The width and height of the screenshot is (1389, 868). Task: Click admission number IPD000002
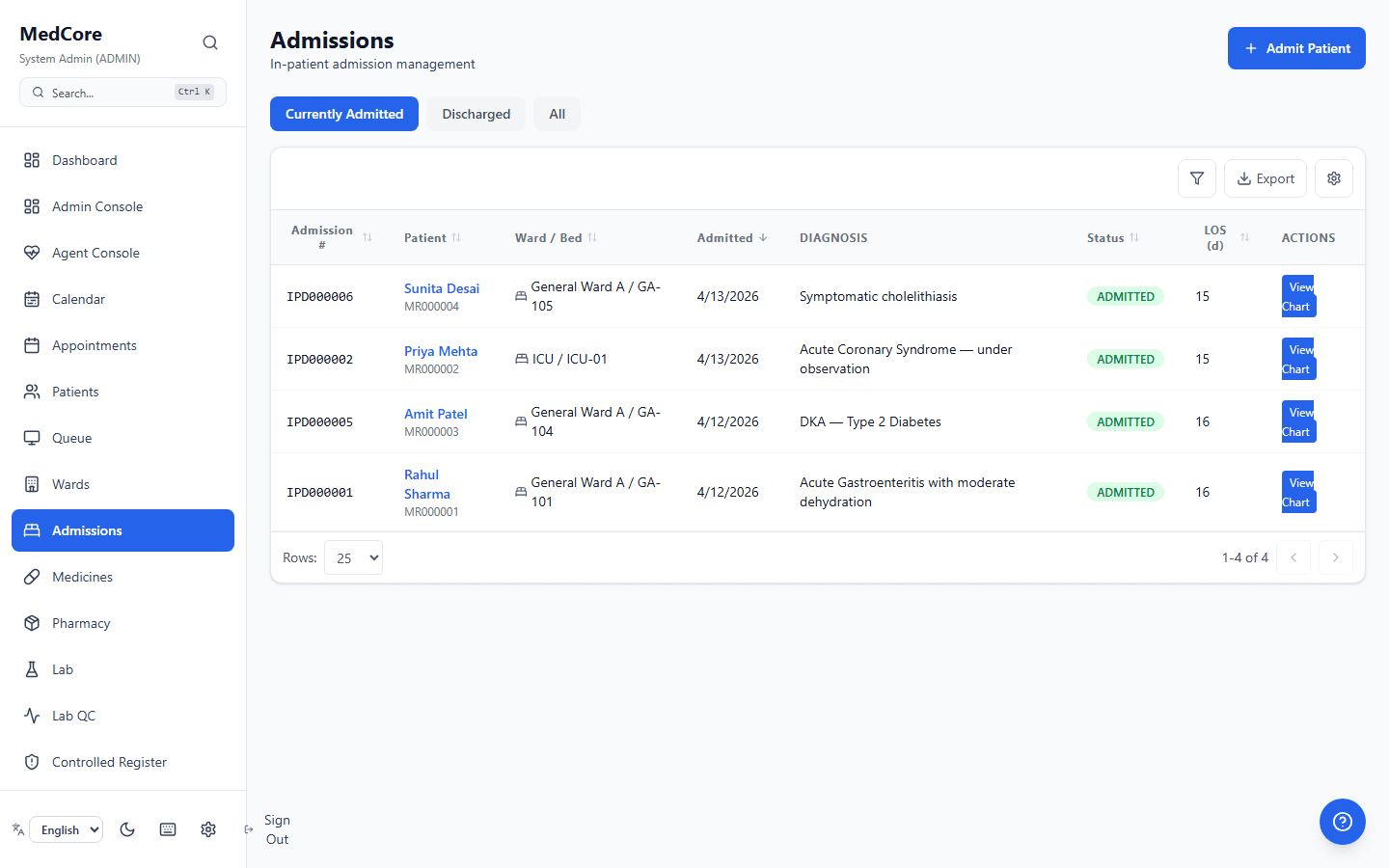(x=320, y=359)
